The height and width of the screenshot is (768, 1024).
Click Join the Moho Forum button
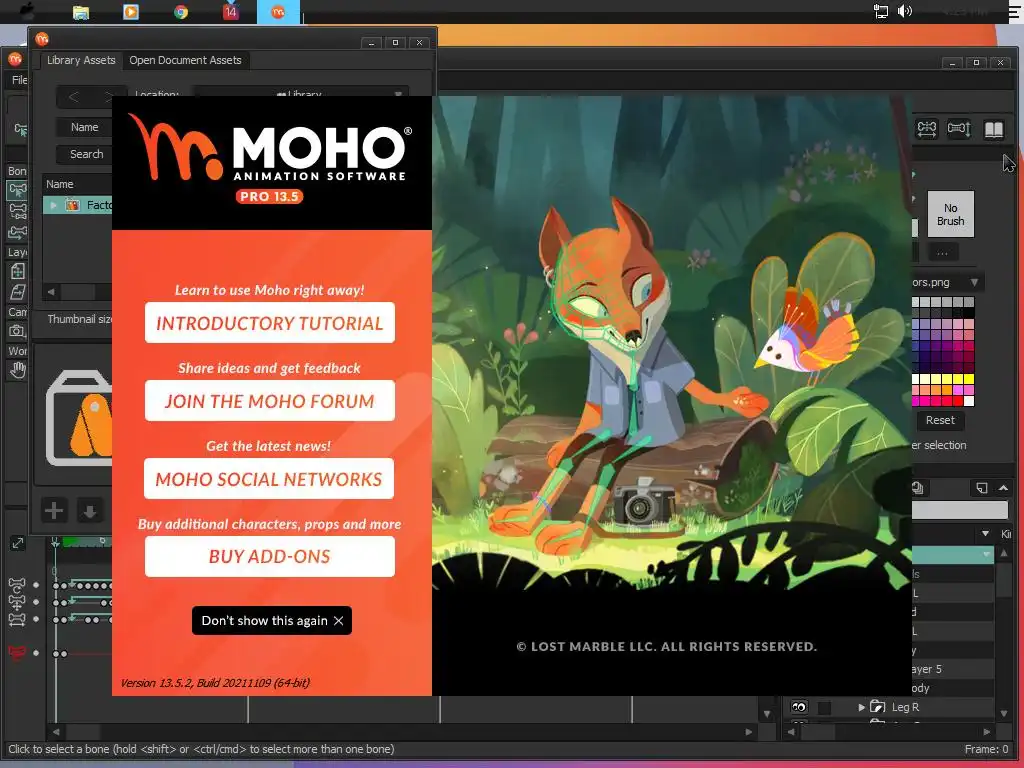coord(270,400)
